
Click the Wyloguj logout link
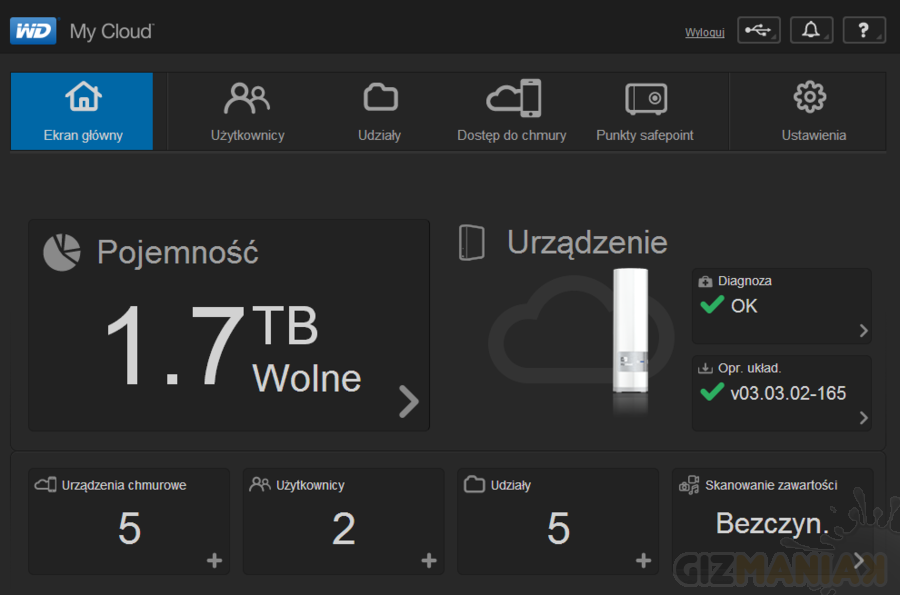click(x=704, y=32)
